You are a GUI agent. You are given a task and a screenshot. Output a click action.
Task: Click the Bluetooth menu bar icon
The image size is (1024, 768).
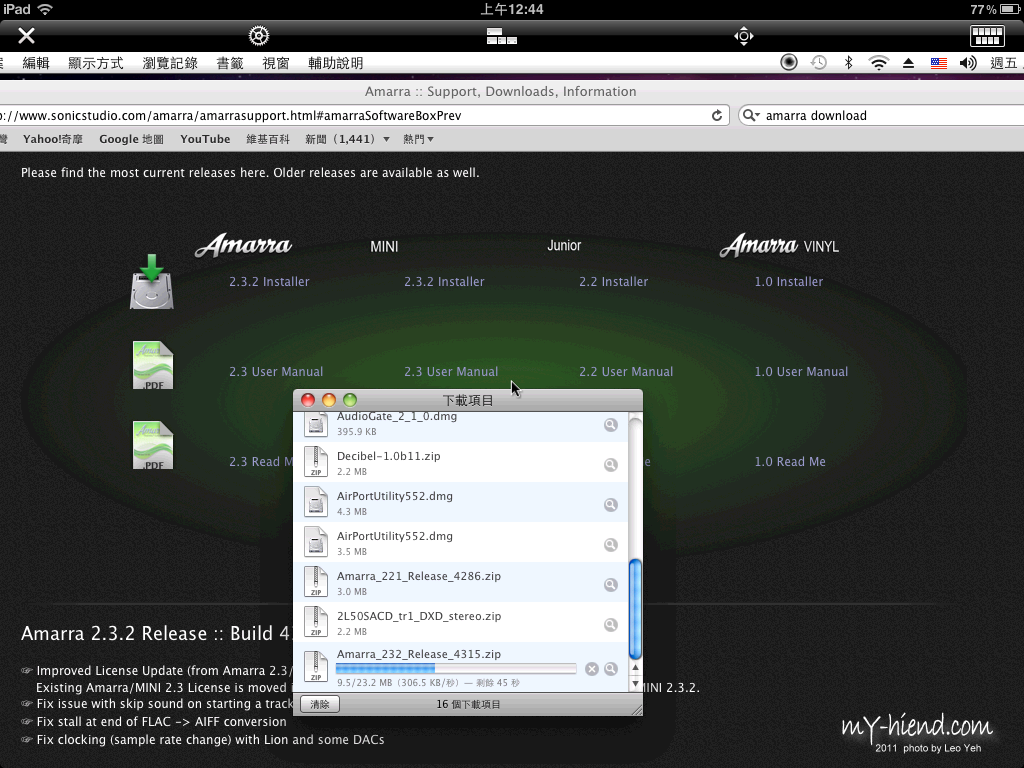click(x=848, y=62)
